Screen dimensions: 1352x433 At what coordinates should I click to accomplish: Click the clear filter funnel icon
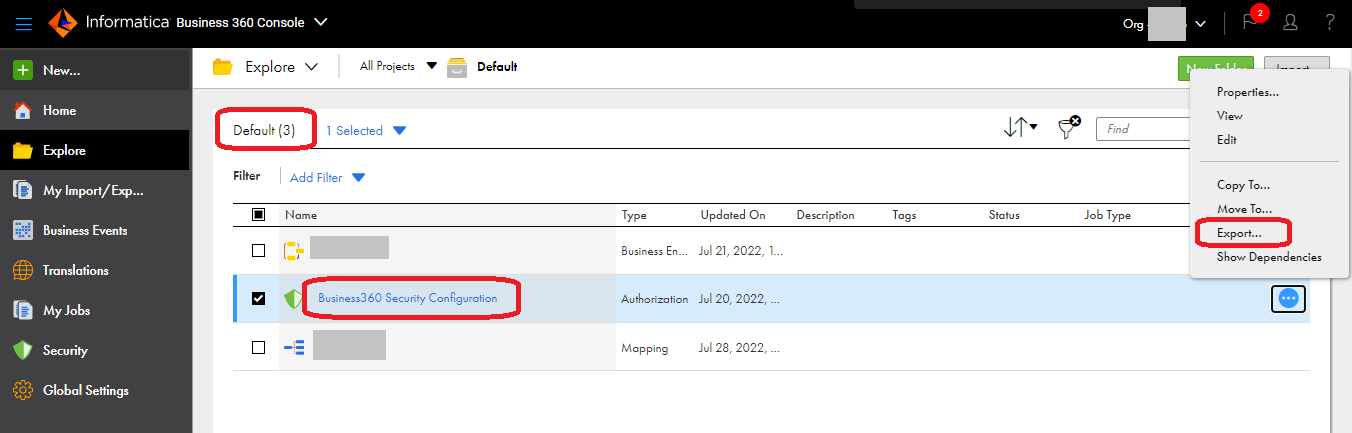click(1069, 127)
